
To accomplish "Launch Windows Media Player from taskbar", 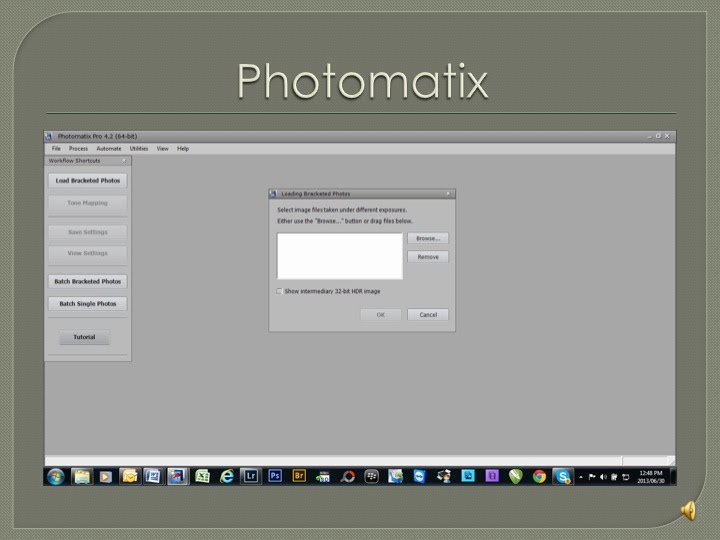I will point(106,477).
